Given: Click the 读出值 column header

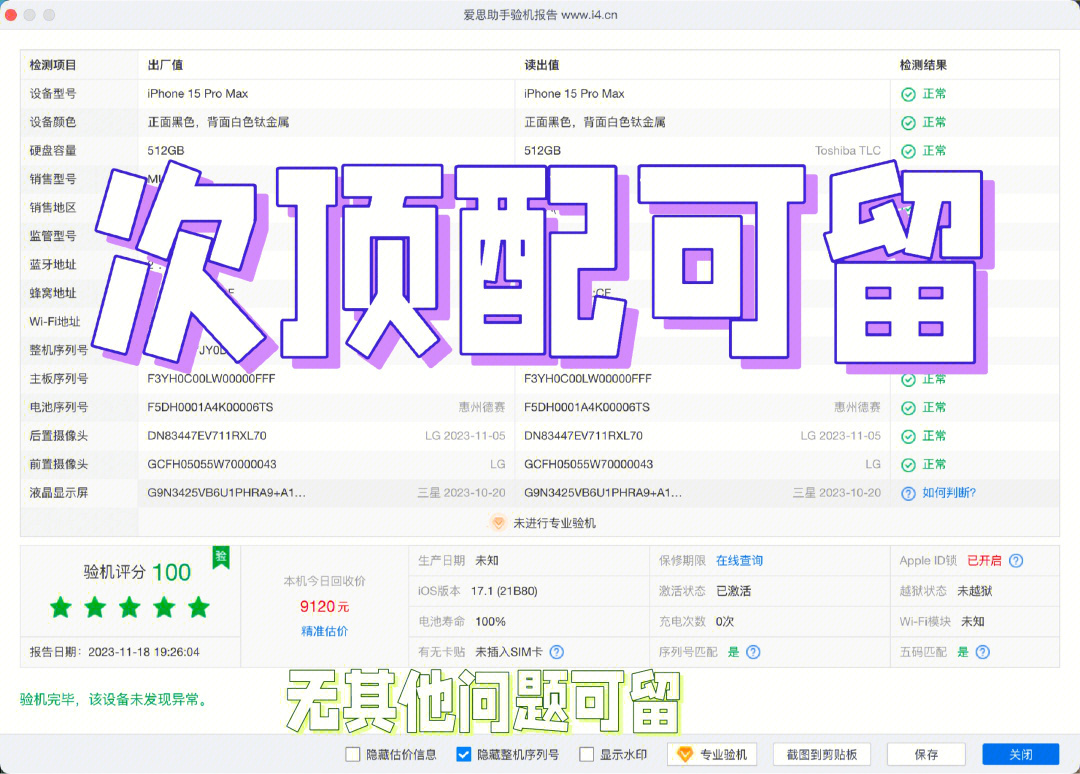Looking at the screenshot, I should point(542,65).
